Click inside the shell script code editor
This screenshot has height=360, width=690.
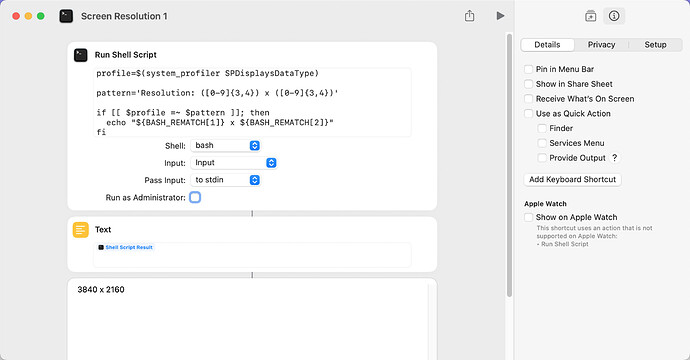[x=253, y=102]
